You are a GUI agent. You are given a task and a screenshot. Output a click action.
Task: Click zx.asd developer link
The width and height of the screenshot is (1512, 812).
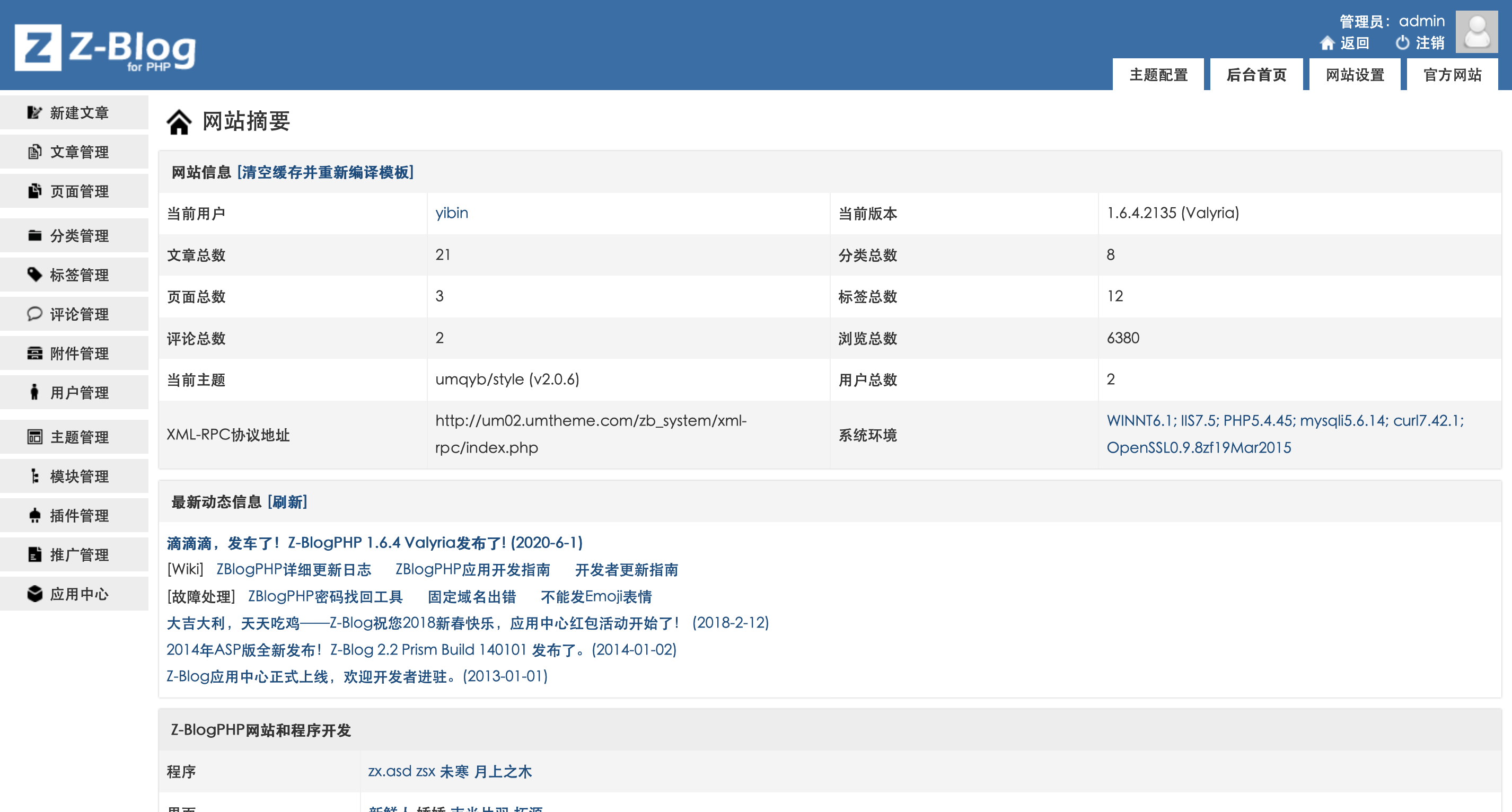point(389,772)
